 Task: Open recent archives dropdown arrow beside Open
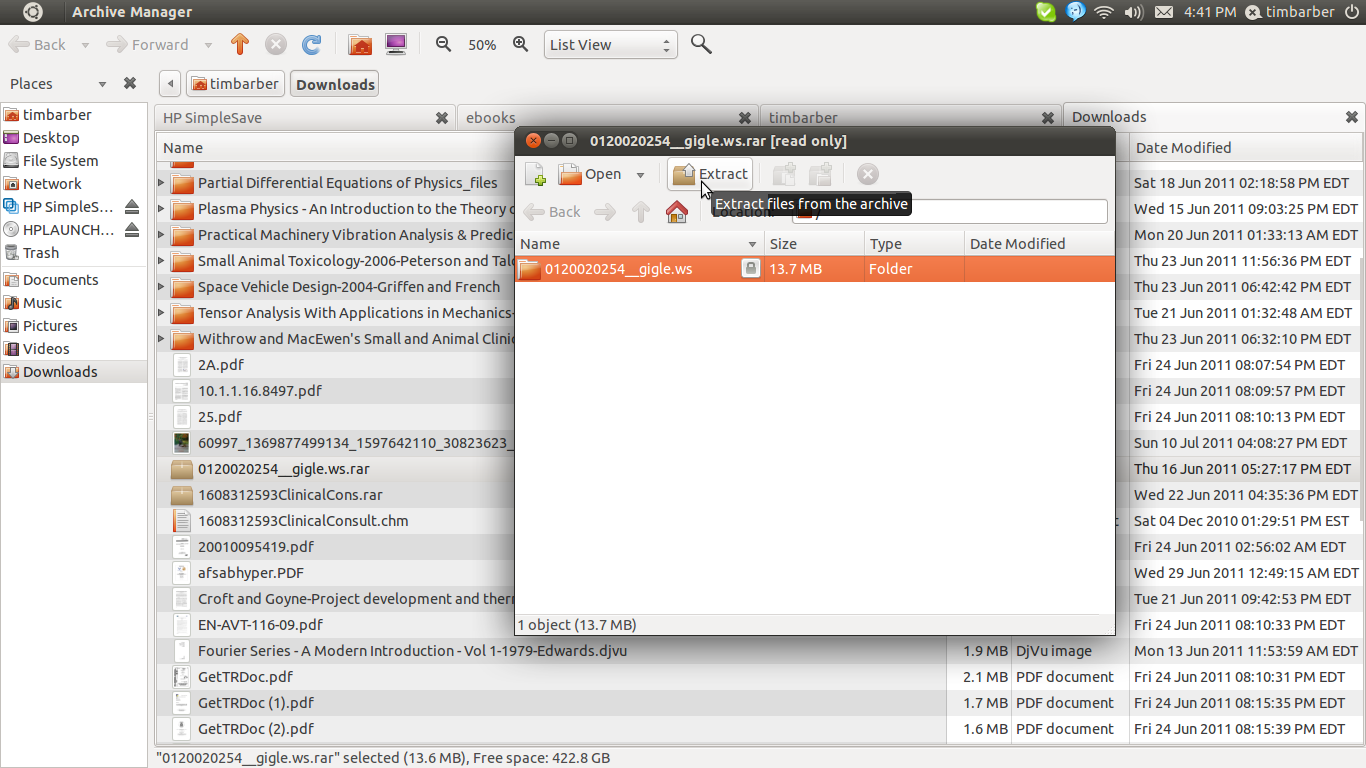point(640,175)
